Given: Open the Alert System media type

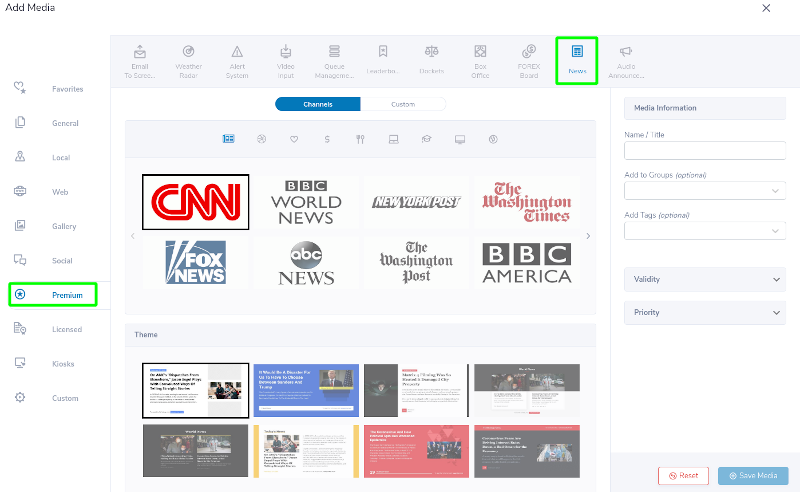Looking at the screenshot, I should (237, 61).
